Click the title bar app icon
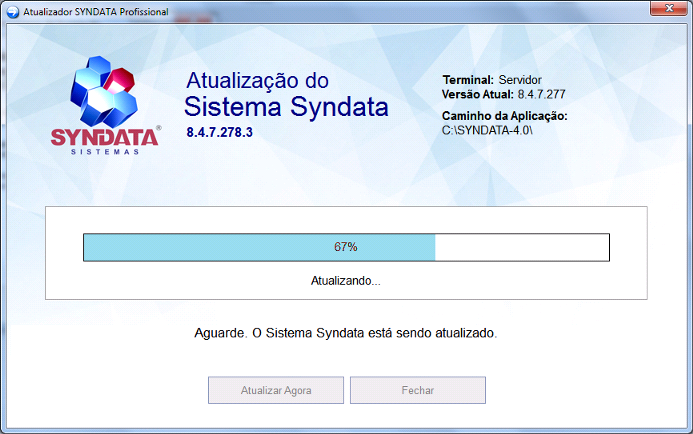This screenshot has width=693, height=434. [x=13, y=12]
